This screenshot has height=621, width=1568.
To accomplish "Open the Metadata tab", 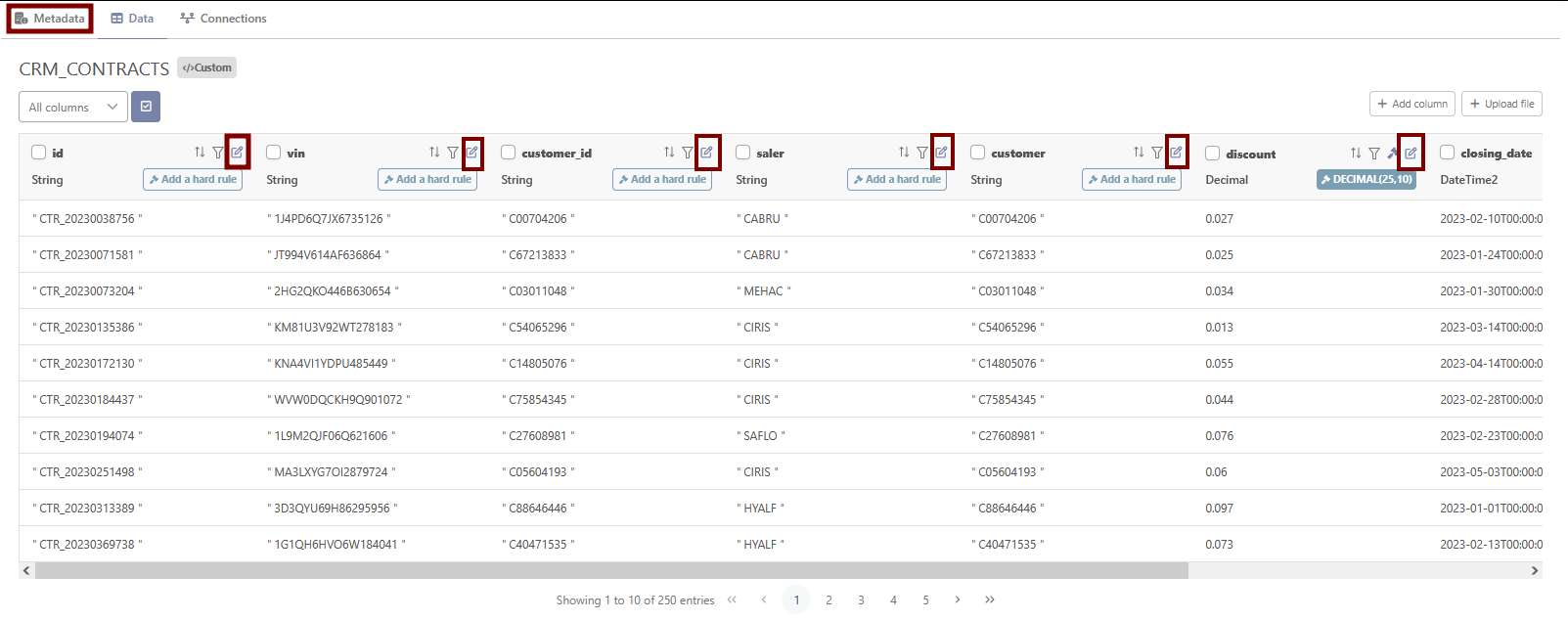I will tap(50, 19).
